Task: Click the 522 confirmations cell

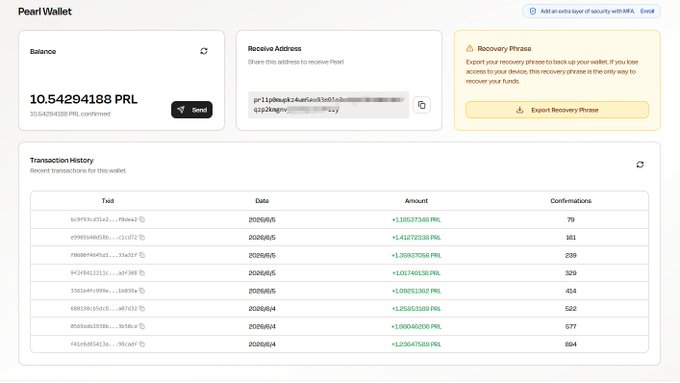Action: [x=571, y=308]
